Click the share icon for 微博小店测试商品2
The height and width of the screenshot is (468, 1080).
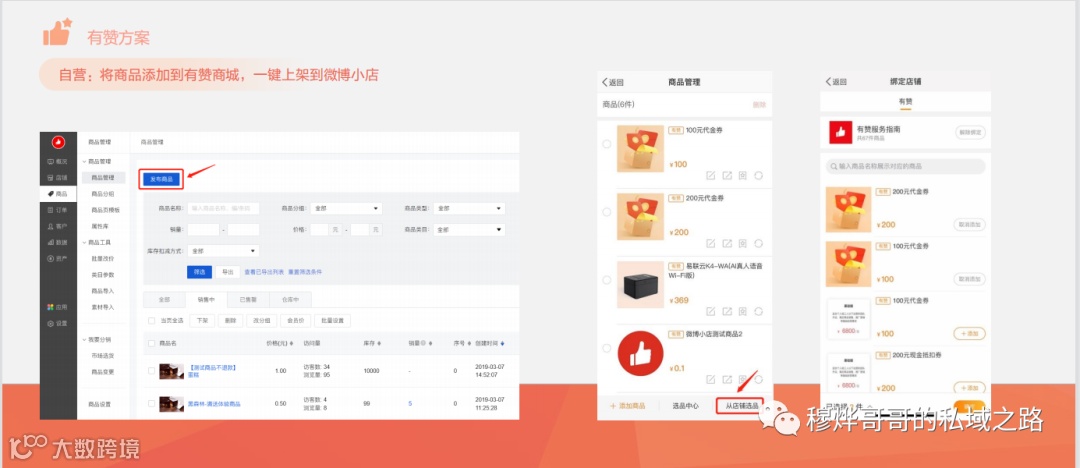tap(727, 379)
